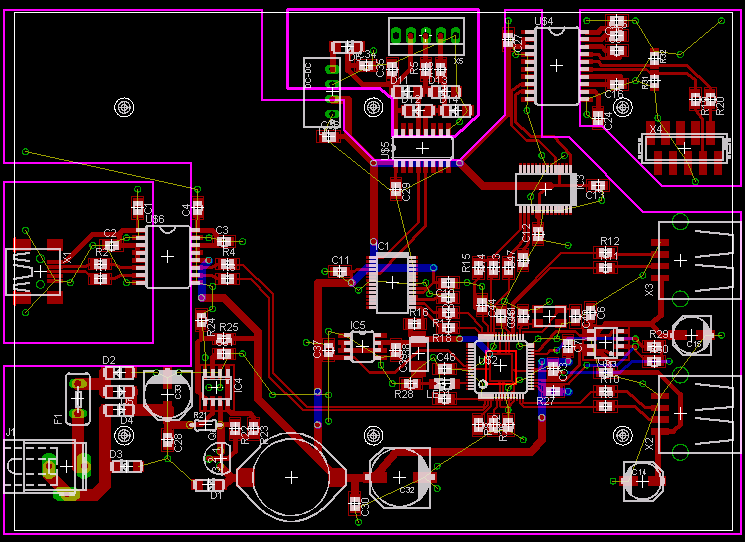Screen dimensions: 745x542
Task: Select the F1 fuse holder
Action: (x=78, y=399)
